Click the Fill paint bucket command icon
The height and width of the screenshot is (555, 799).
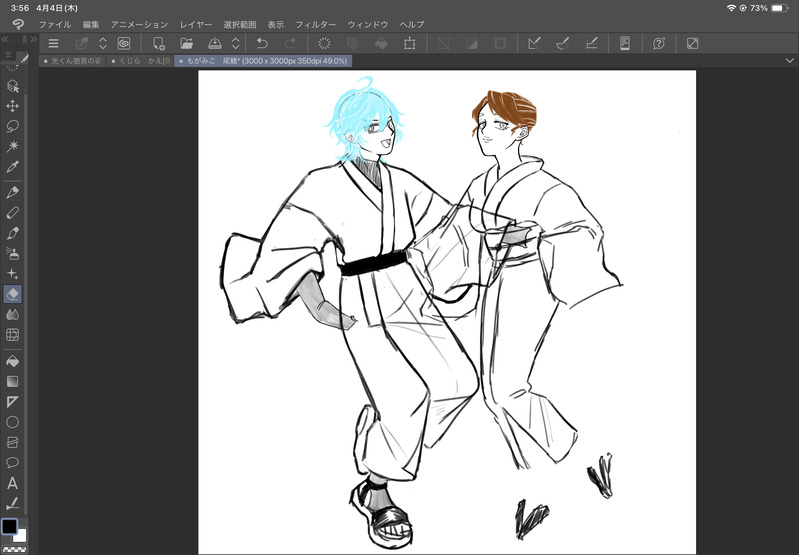coord(381,44)
